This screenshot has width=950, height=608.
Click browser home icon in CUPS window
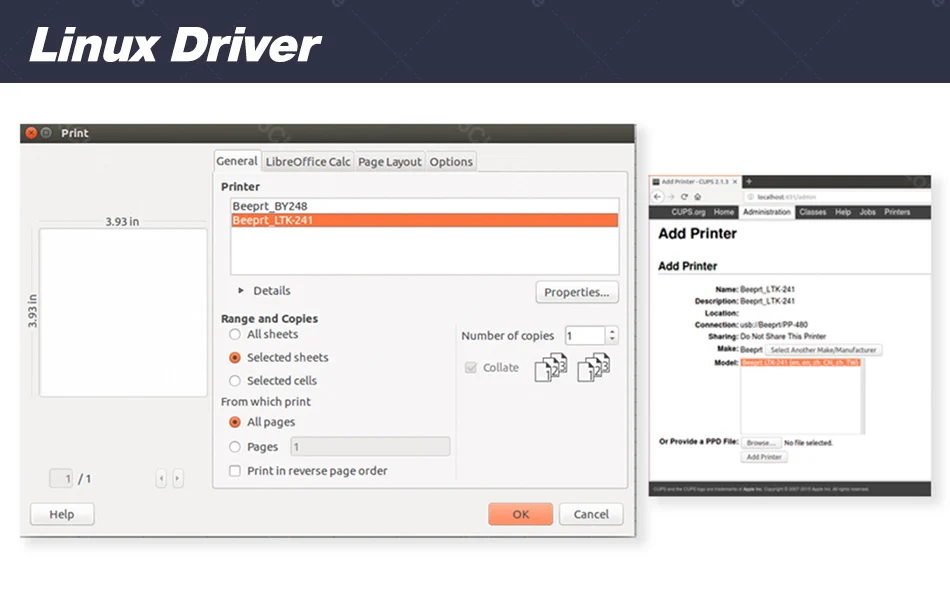pos(697,197)
